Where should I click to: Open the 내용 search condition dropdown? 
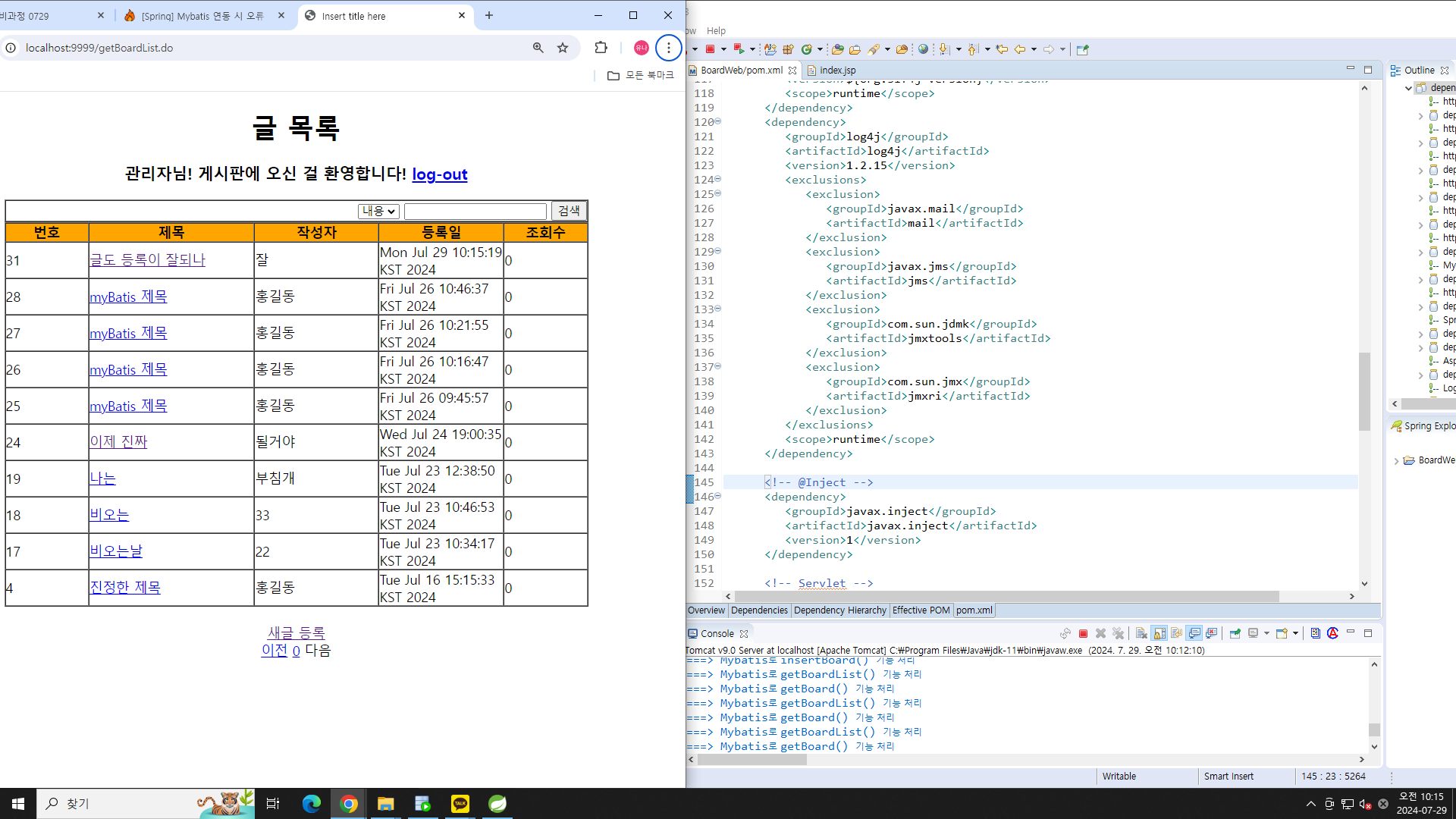[378, 211]
